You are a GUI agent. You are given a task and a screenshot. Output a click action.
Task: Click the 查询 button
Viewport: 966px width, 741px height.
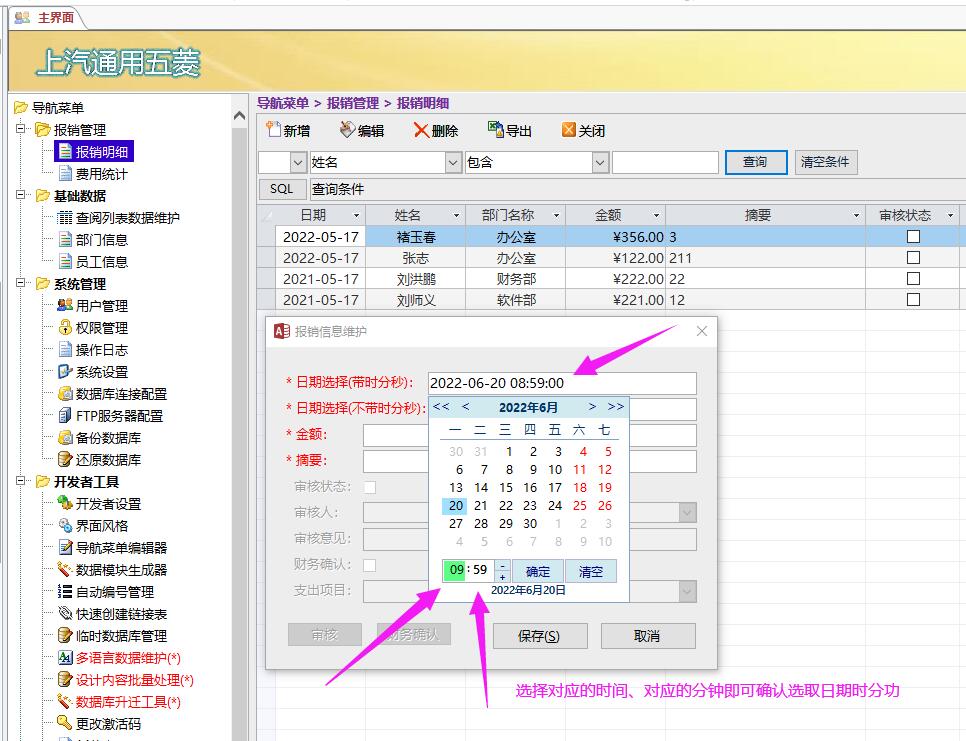point(756,162)
